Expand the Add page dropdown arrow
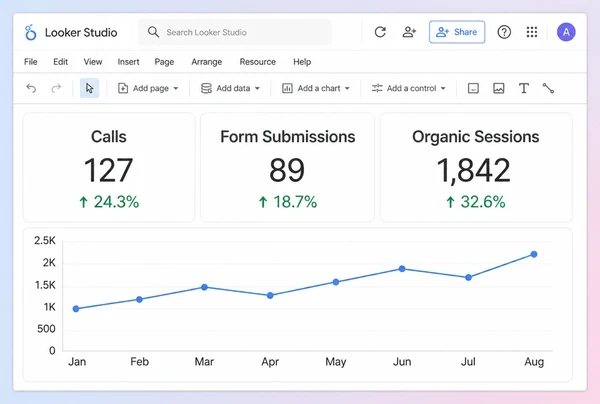Image resolution: width=600 pixels, height=404 pixels. (x=176, y=88)
